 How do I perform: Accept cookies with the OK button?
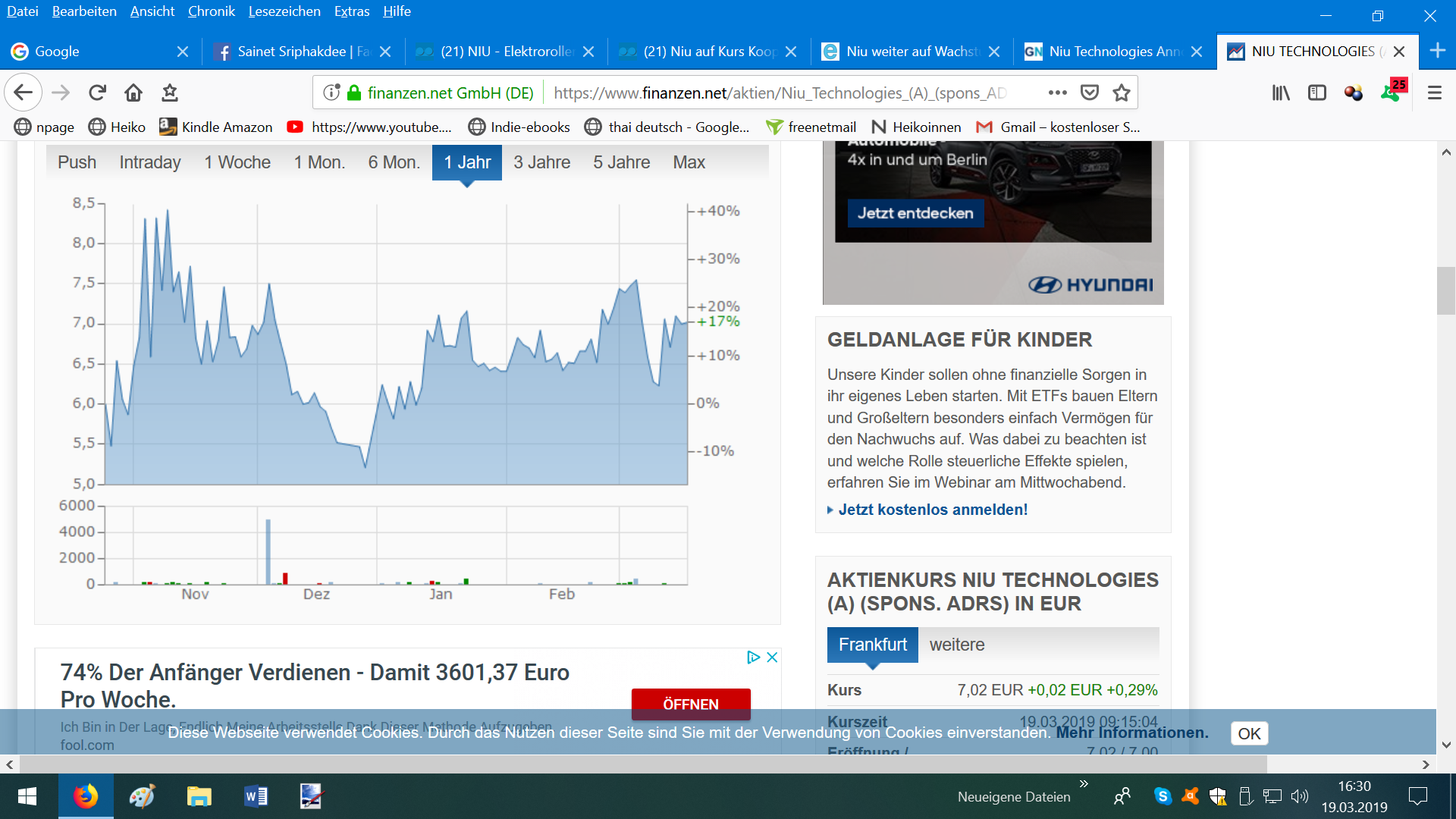click(x=1249, y=733)
